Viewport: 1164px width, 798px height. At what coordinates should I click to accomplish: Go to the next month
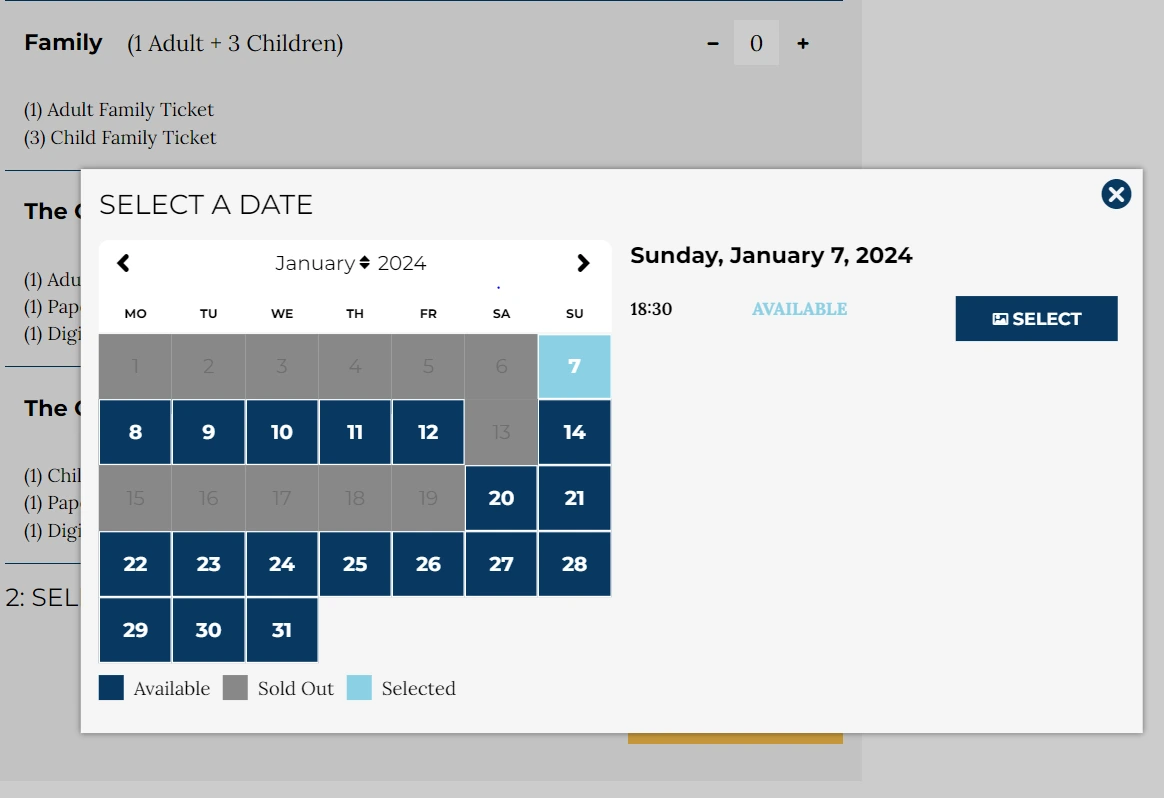tap(583, 263)
